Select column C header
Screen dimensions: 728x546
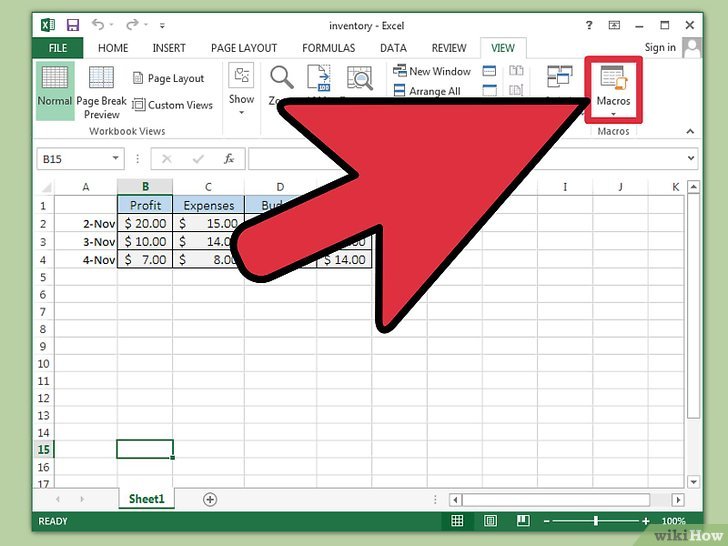[208, 187]
